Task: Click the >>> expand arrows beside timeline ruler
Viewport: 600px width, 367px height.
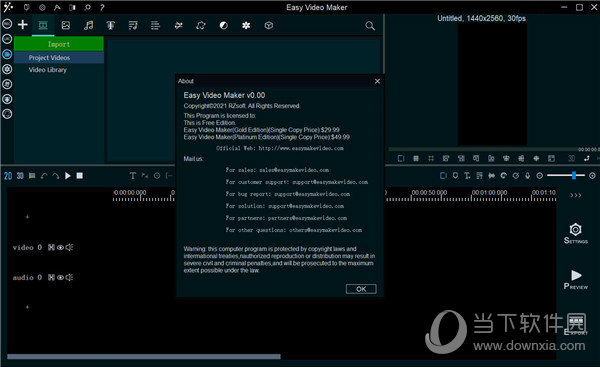Action: coord(576,195)
